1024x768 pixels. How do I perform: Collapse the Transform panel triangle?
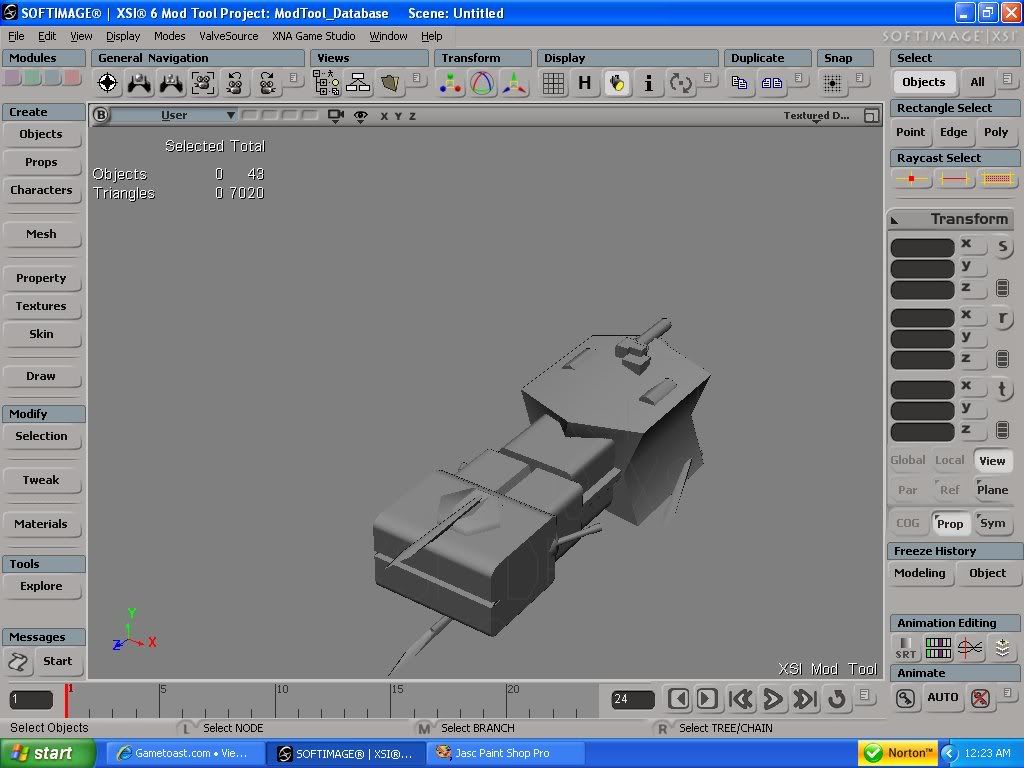tap(895, 220)
